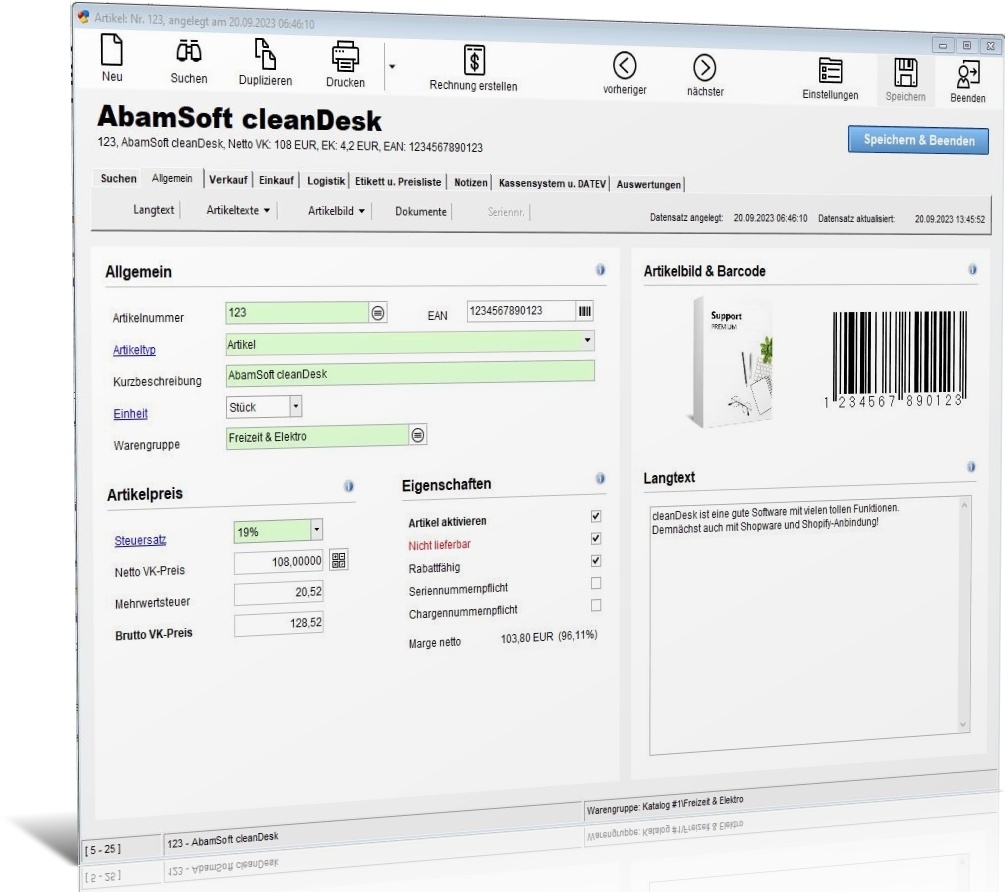Image resolution: width=1008 pixels, height=892 pixels.
Task: Open the Steuersatz 19% dropdown
Action: click(x=316, y=530)
